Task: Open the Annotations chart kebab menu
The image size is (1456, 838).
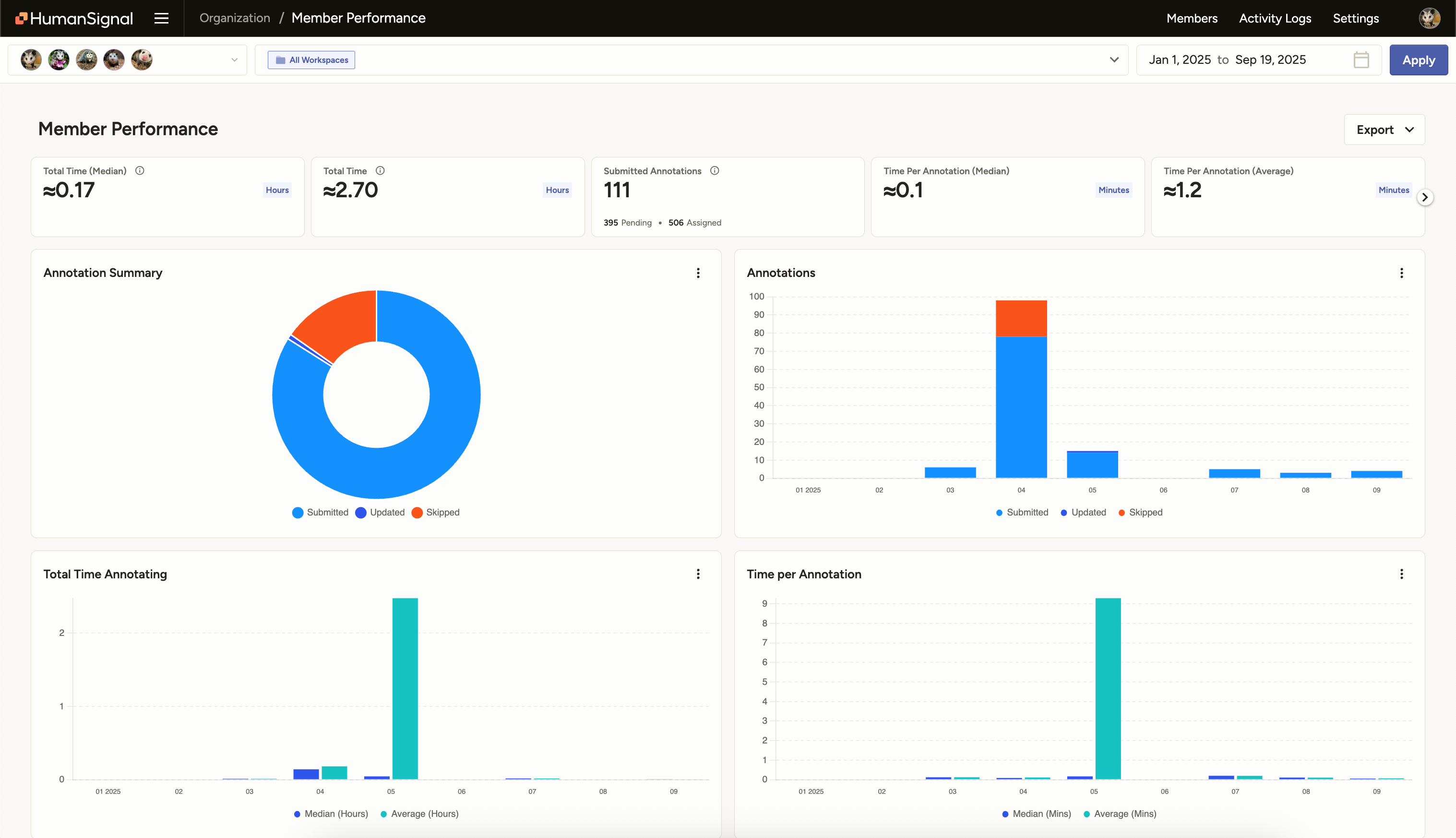Action: click(x=1401, y=273)
